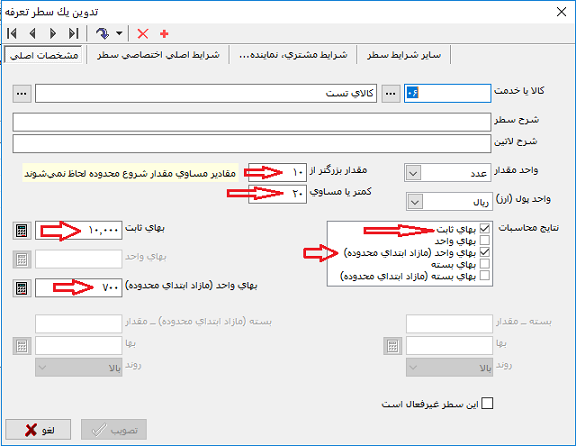Click browse ellipsis next to كالا يا خدمت code

pyautogui.click(x=390, y=94)
